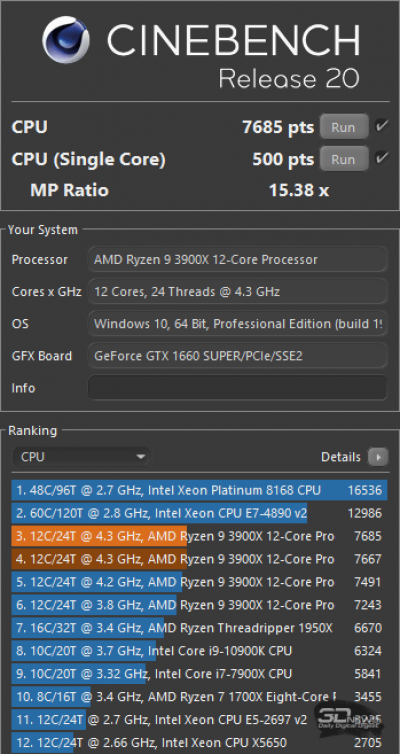Image resolution: width=400 pixels, height=754 pixels.
Task: Select the dark orange 7667 ranking entry
Action: point(200,559)
